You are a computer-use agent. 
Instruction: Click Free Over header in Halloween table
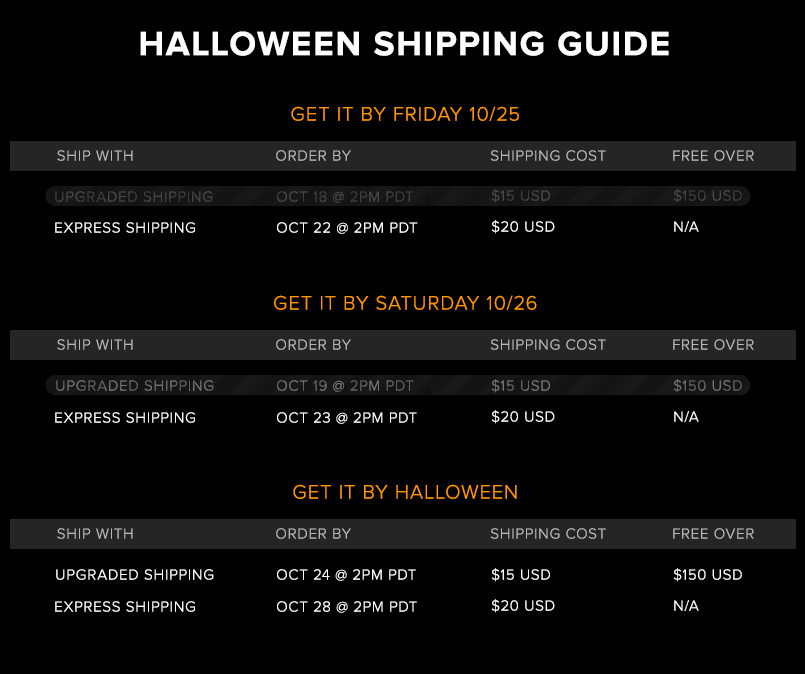pyautogui.click(x=713, y=533)
